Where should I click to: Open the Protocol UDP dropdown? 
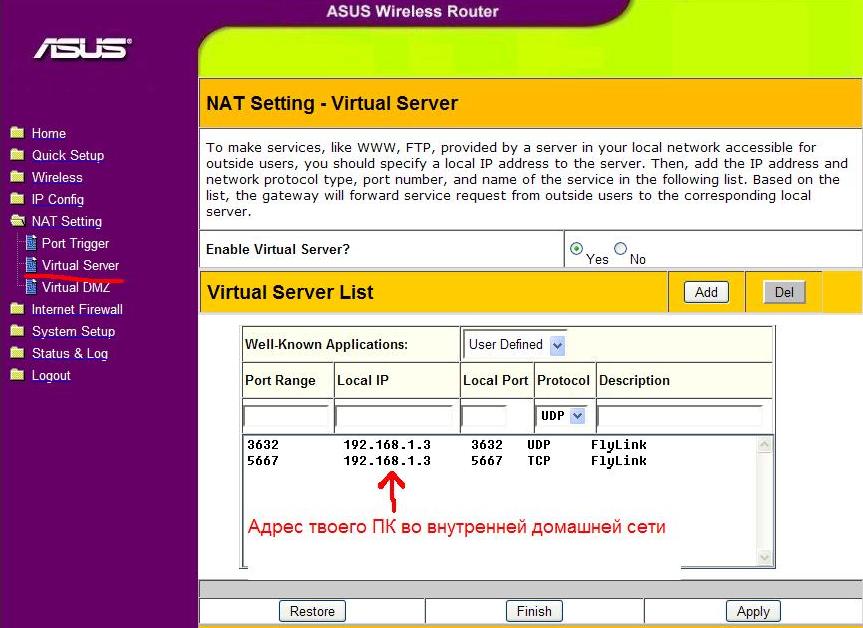tap(577, 415)
